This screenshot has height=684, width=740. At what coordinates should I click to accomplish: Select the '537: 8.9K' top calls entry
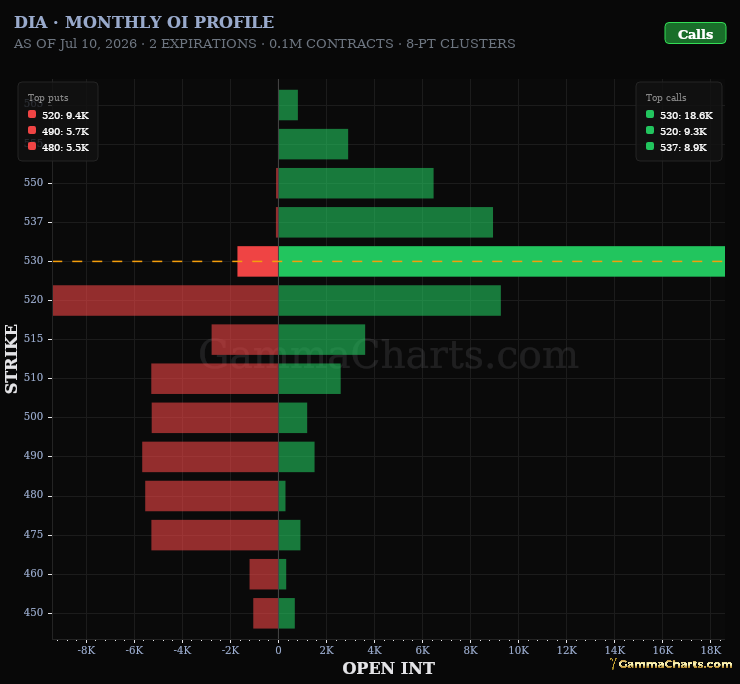point(676,147)
